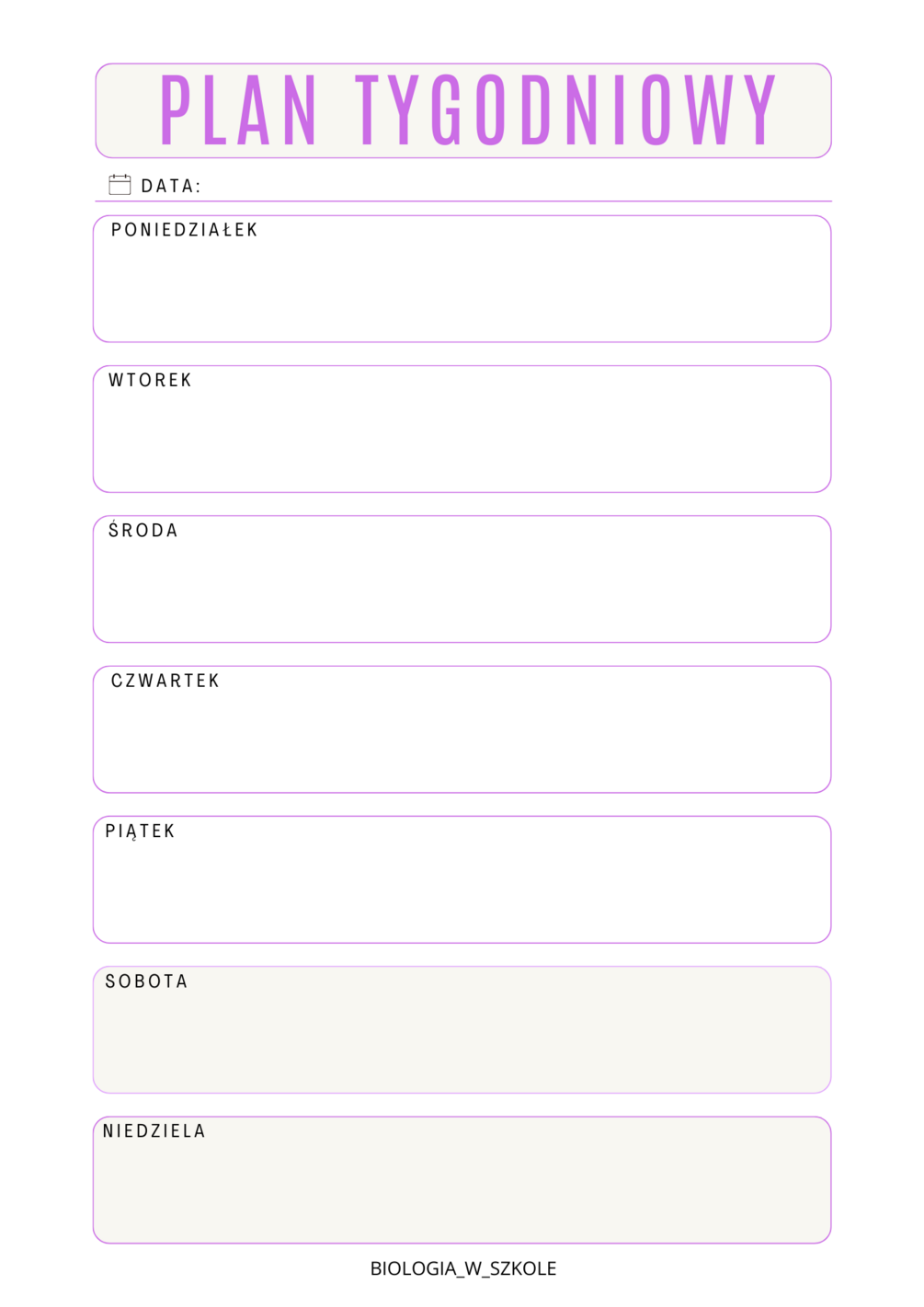Click the word TYGODNIOWY in the title
924x1307 pixels.
tap(566, 110)
